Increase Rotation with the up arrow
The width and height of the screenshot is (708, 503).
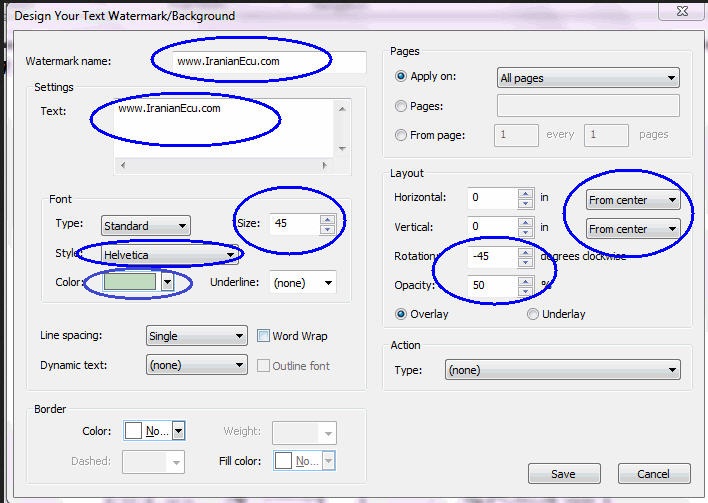[x=525, y=252]
